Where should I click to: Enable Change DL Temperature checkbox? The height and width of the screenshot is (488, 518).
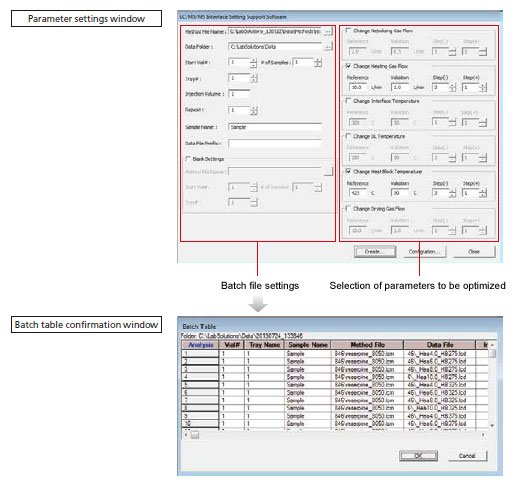pos(348,136)
